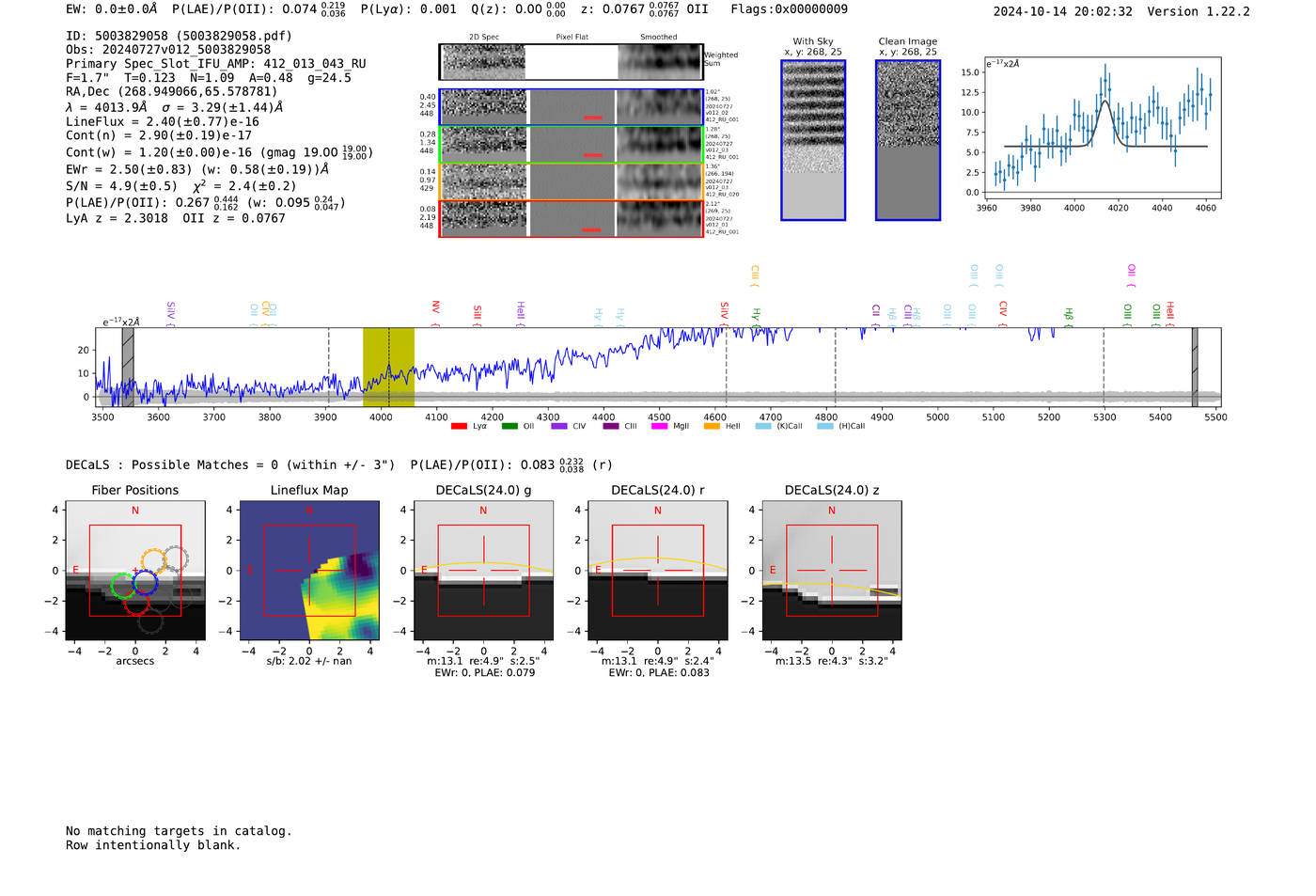This screenshot has width=1316, height=896.
Task: Open the DECaLS(24.0) r image
Action: 657,570
